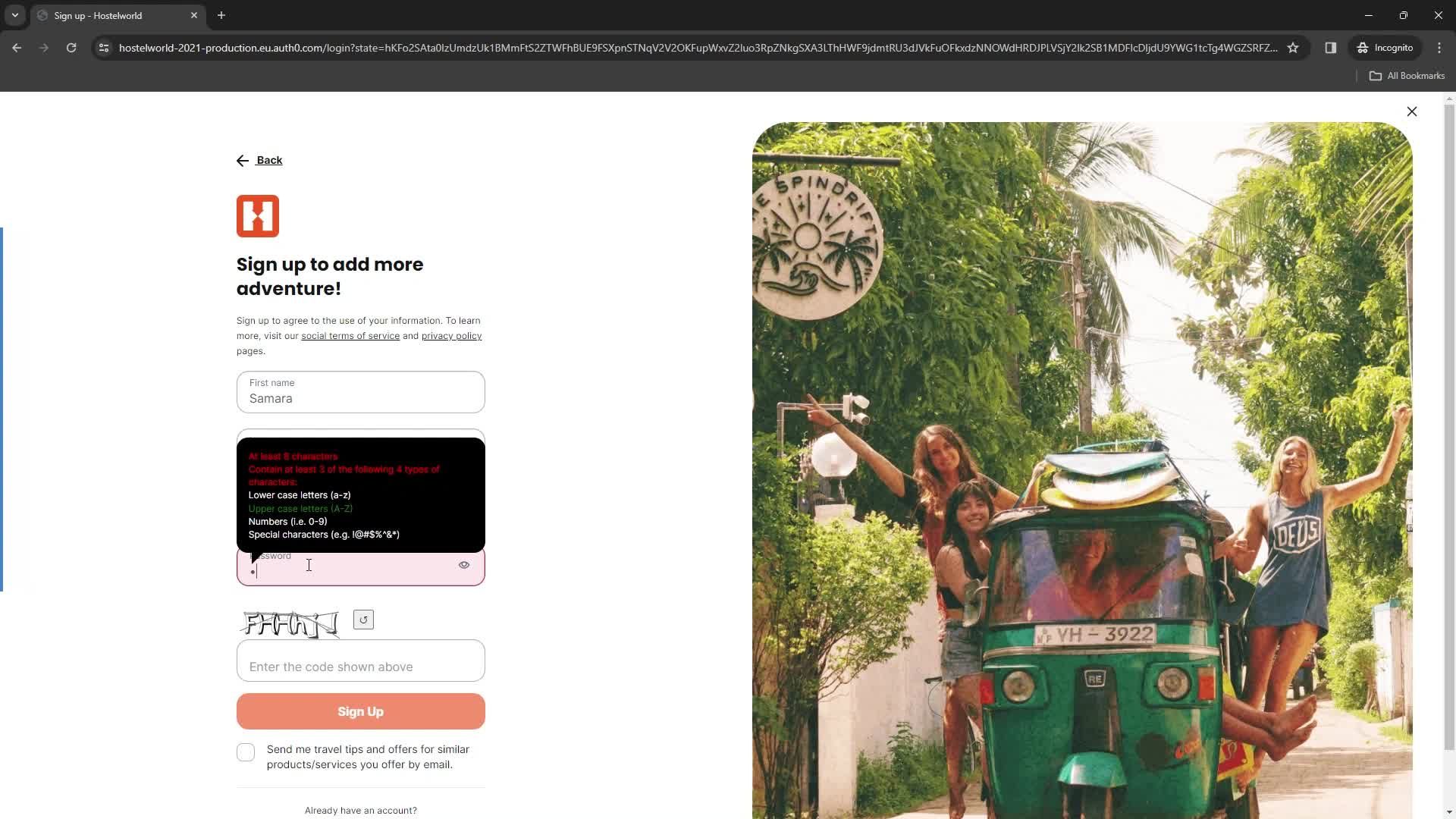Click the CAPTCHA code entry field
Image resolution: width=1456 pixels, height=819 pixels.
pos(362,665)
